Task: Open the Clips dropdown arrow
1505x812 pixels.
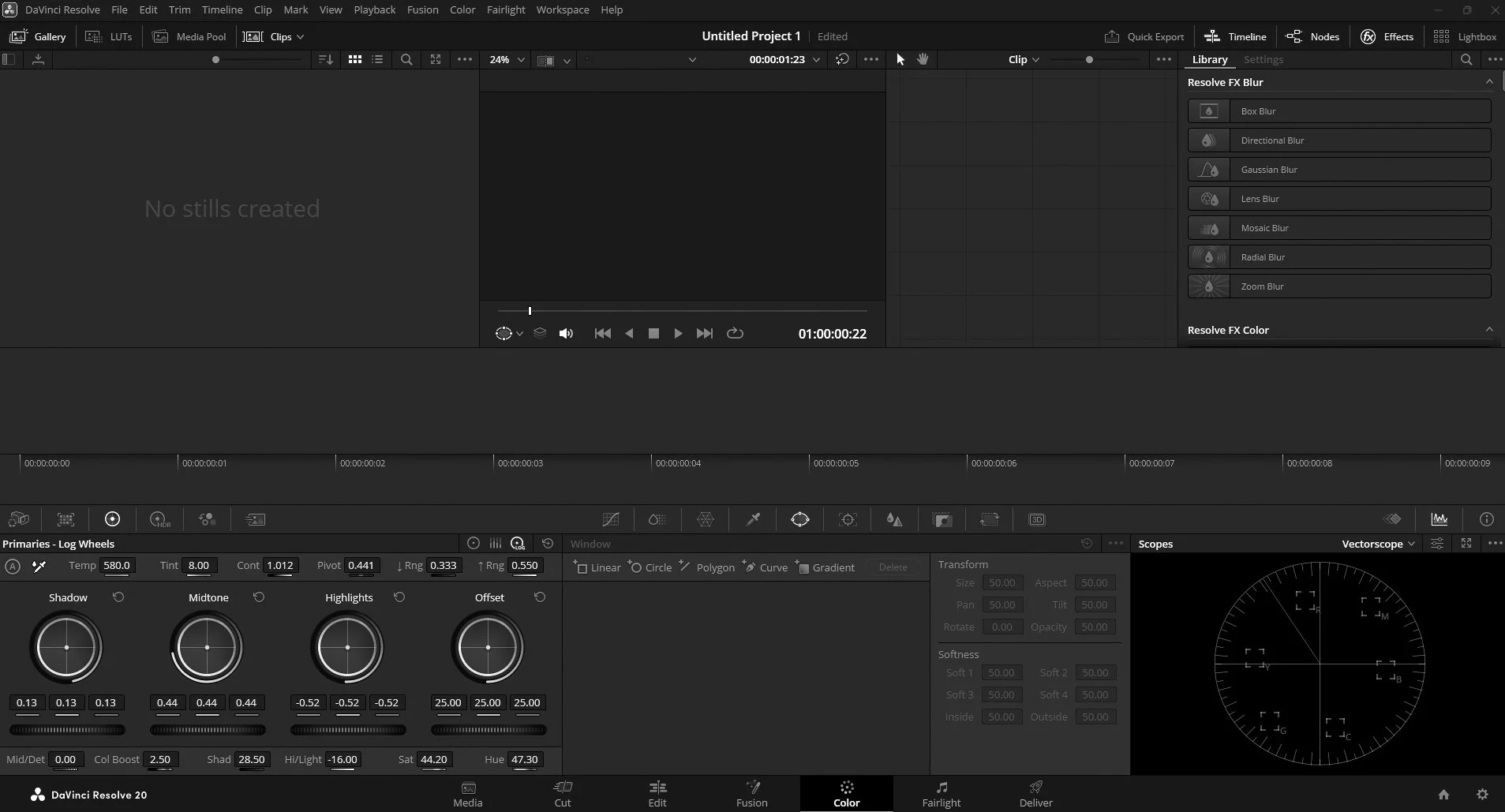Action: tap(300, 37)
